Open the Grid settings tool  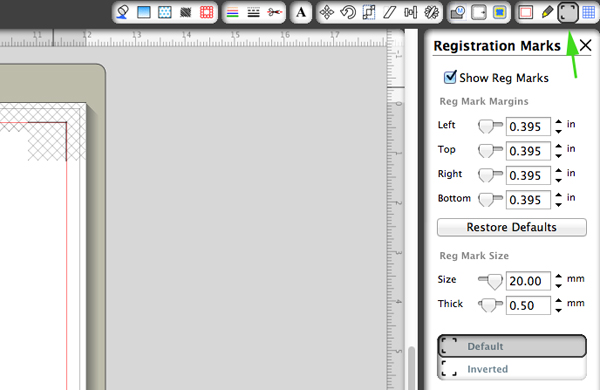click(589, 13)
